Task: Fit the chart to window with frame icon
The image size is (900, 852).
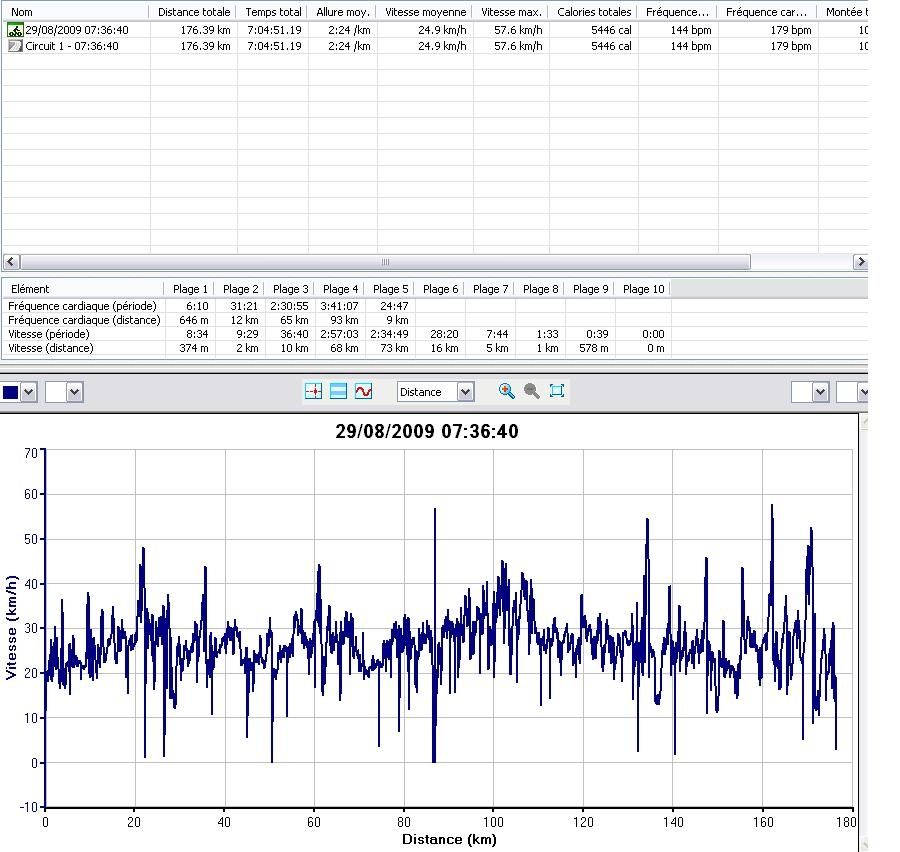Action: [x=557, y=391]
